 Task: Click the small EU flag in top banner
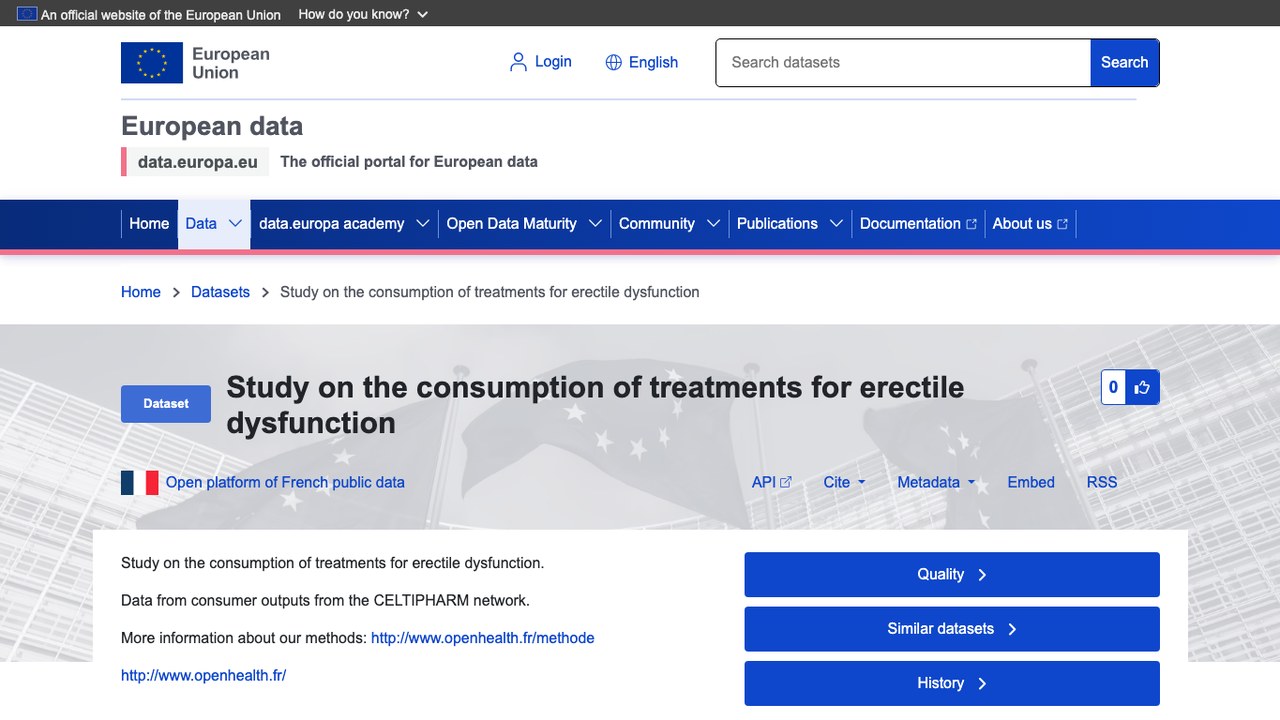(27, 14)
